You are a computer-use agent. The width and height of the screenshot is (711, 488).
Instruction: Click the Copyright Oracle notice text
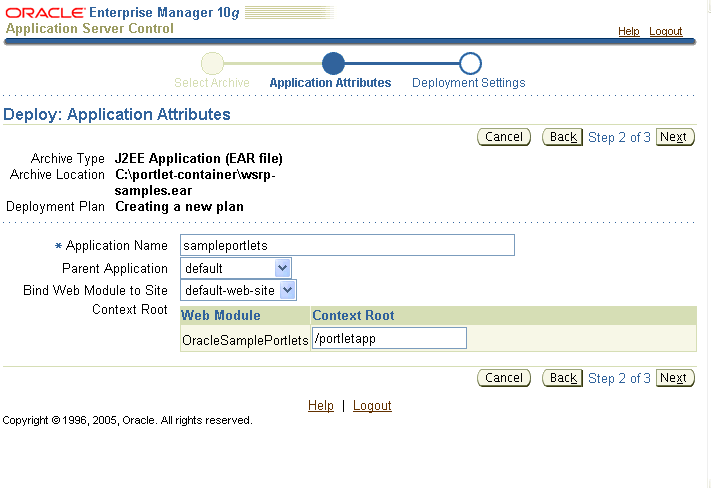tap(127, 420)
